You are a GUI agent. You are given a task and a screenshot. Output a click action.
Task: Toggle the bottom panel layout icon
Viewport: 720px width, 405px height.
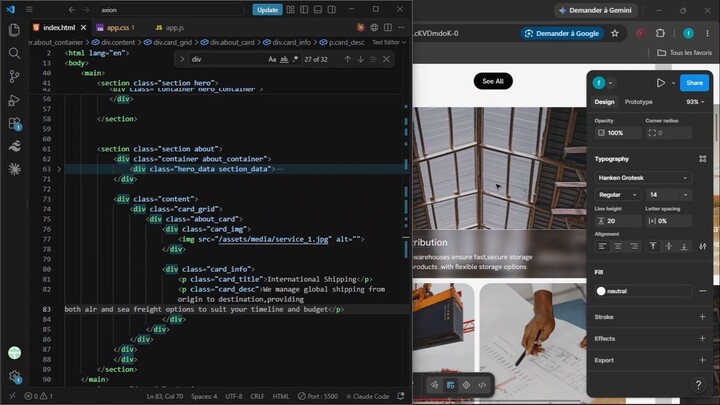tap(318, 10)
